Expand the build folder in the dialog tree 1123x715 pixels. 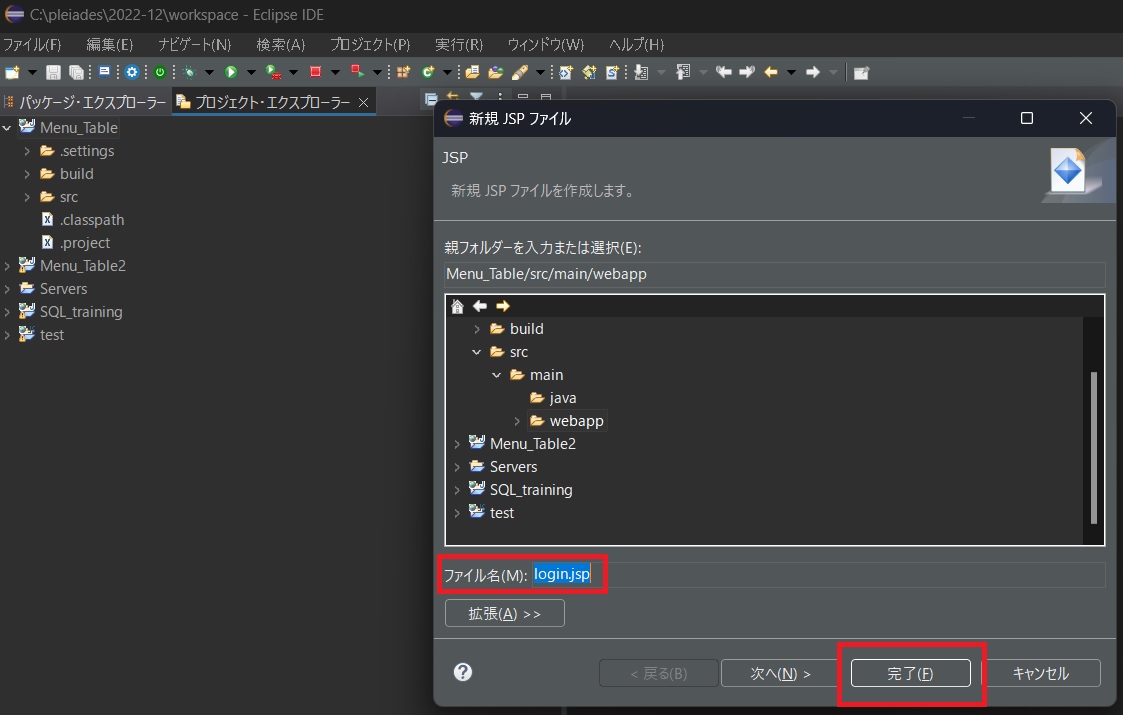click(478, 328)
